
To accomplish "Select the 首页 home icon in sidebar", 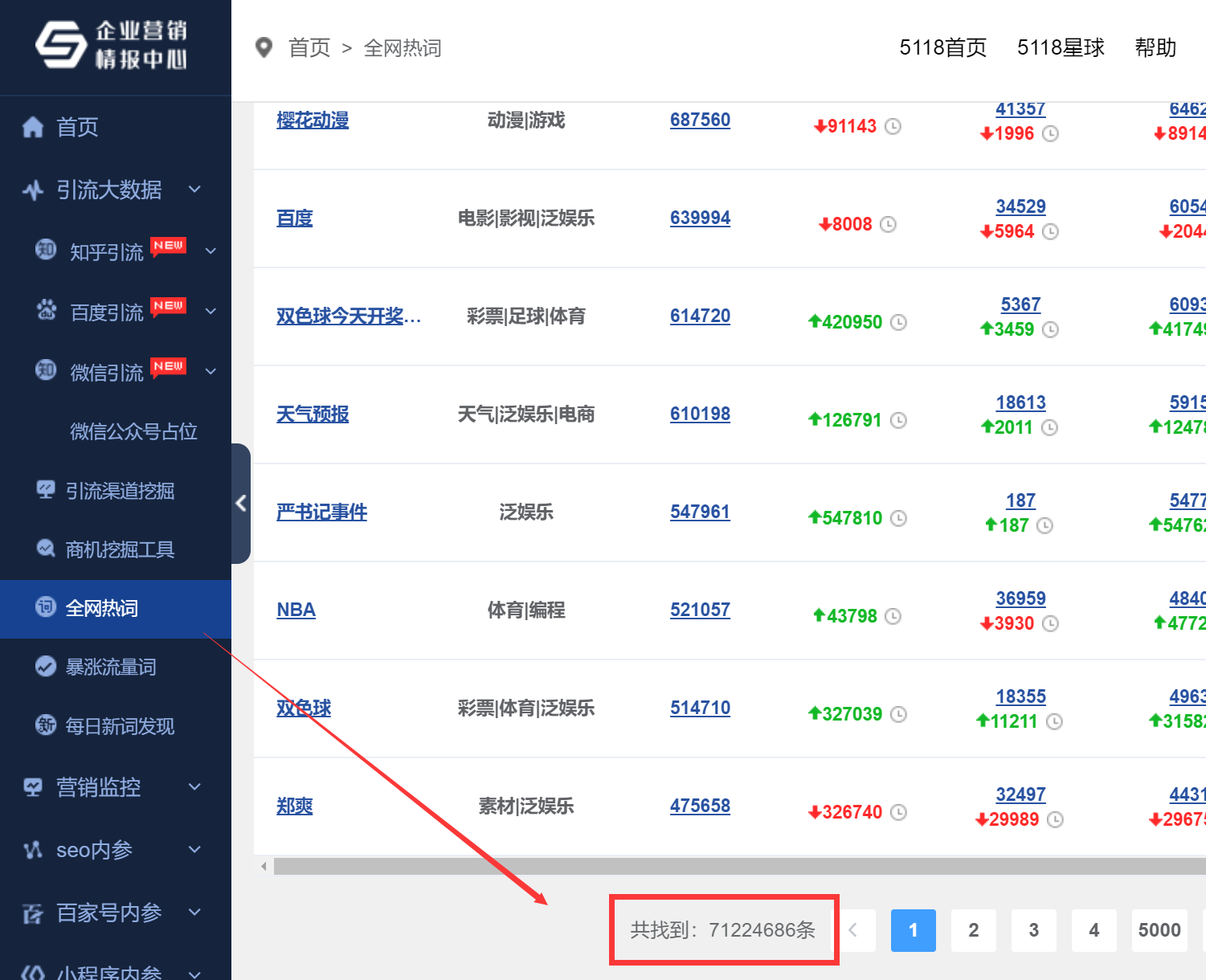I will point(32,126).
